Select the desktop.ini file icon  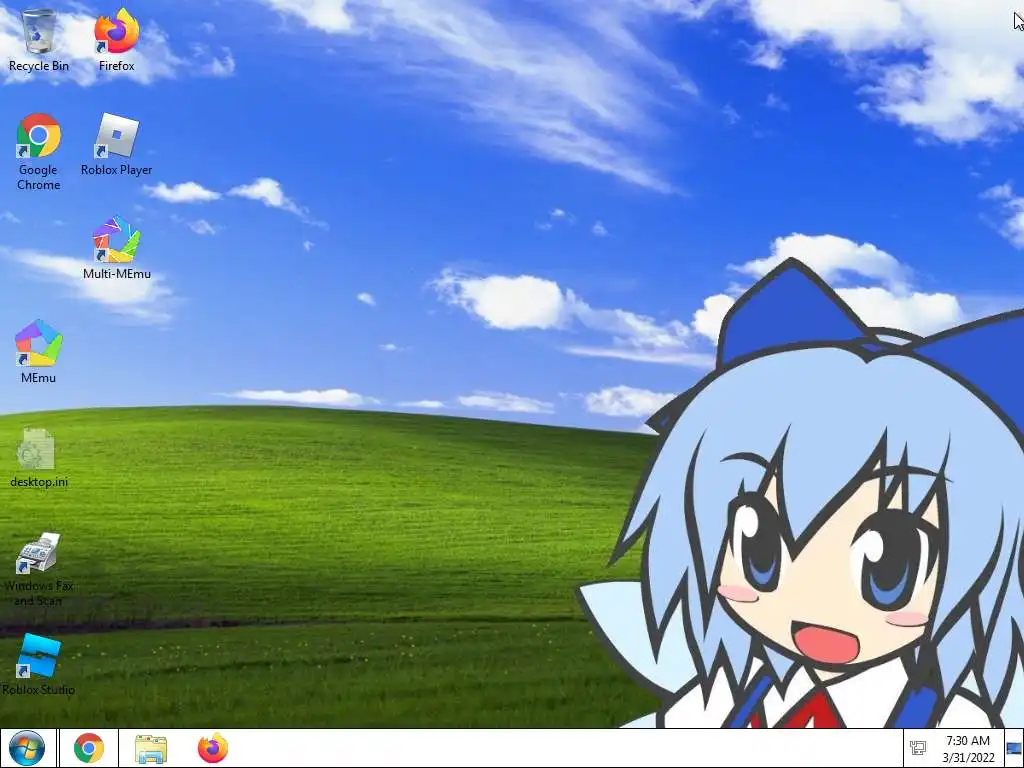[x=39, y=457]
